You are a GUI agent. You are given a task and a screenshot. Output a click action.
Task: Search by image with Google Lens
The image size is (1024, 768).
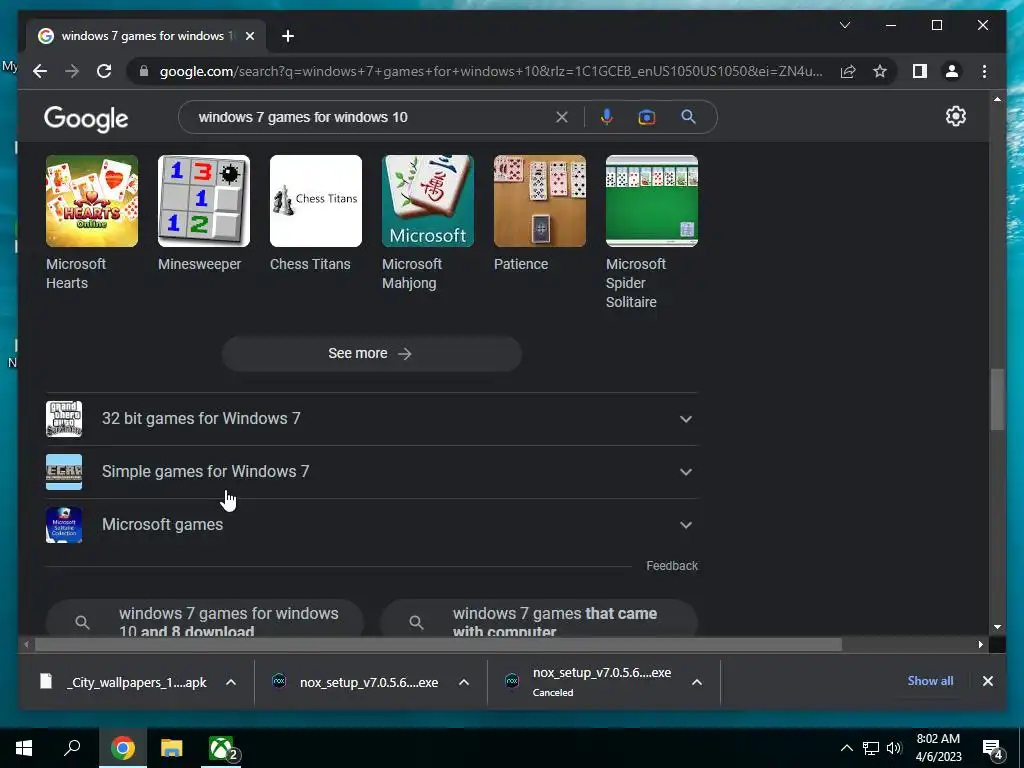click(x=647, y=117)
